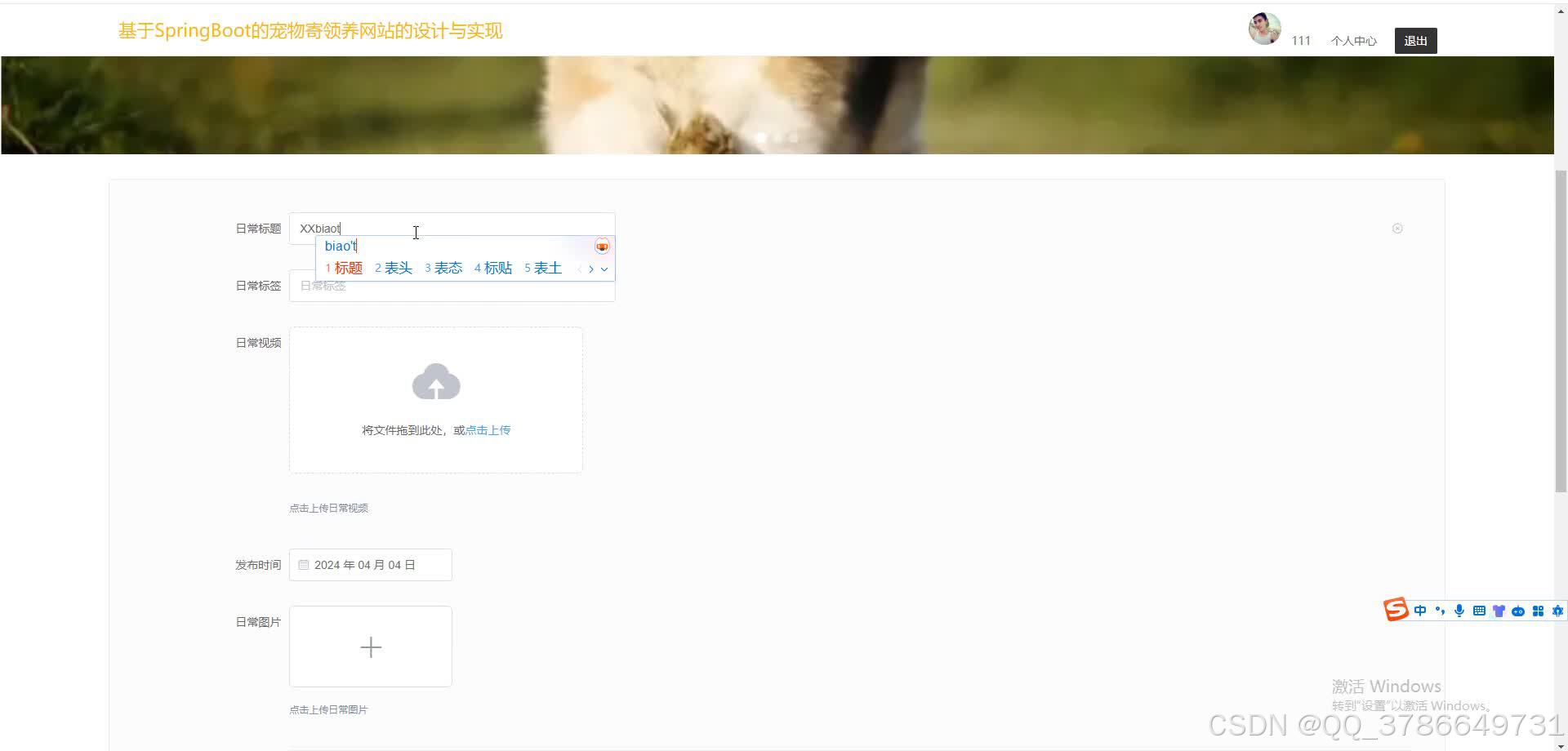Select candidate 4 标贴
This screenshot has height=751, width=1568.
coord(493,268)
